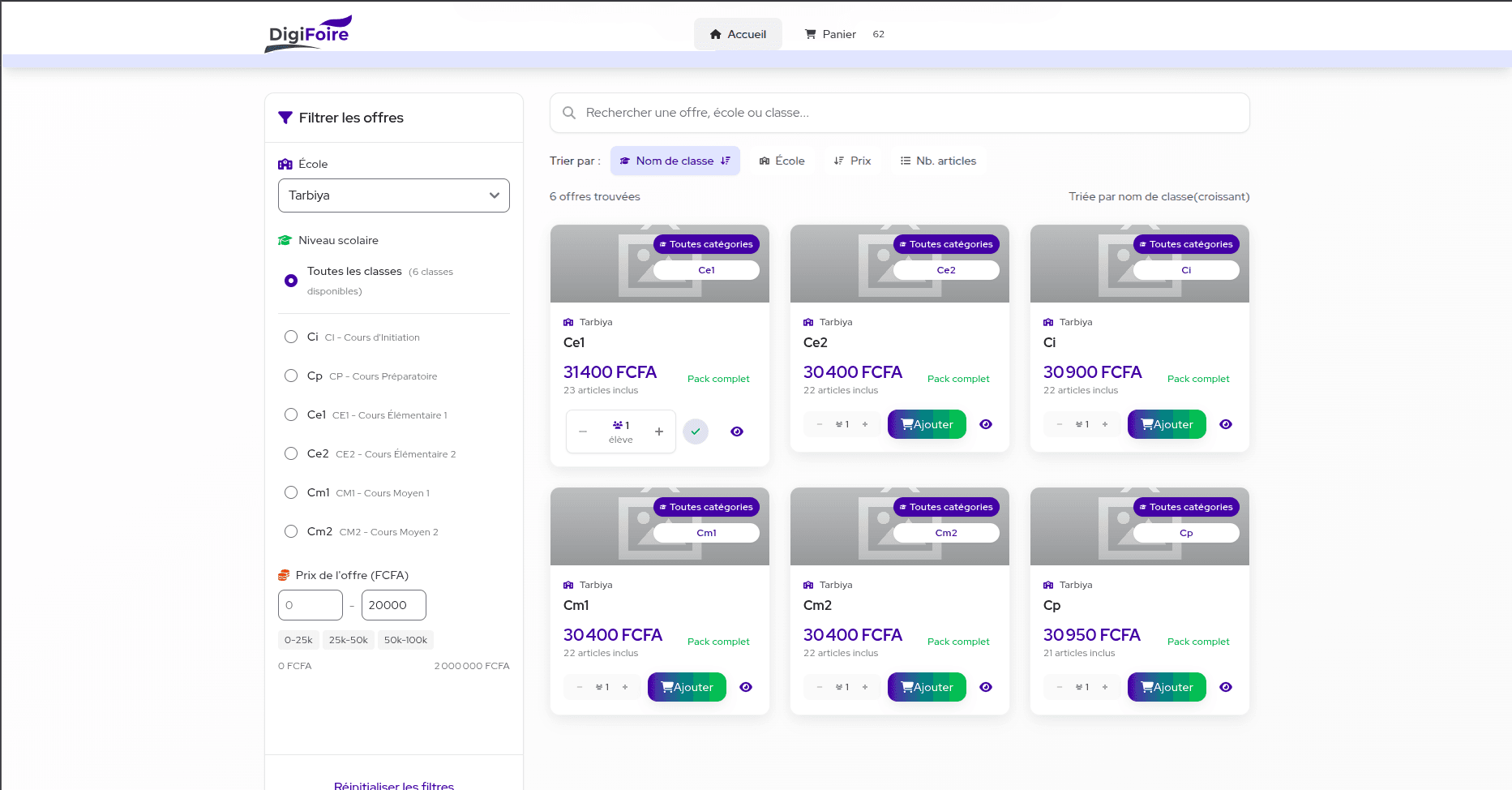Click the eye icon on Cp card
The width and height of the screenshot is (1512, 790).
(x=1225, y=687)
